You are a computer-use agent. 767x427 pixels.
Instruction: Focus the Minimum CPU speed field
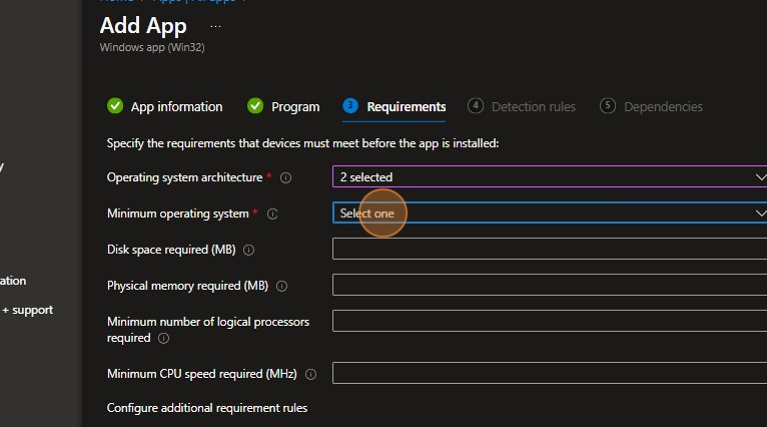549,373
